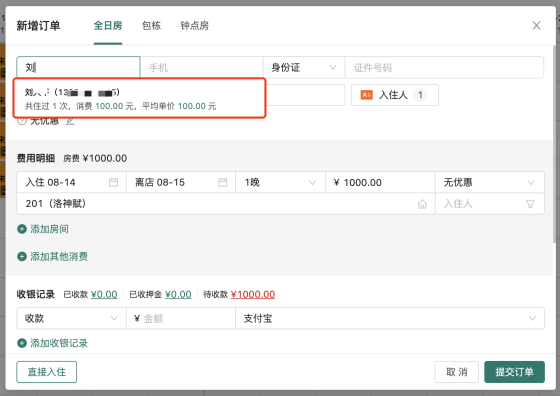Image resolution: width=560 pixels, height=396 pixels.
Task: Select the suggested guest 刘 with stay history
Action: (140, 99)
